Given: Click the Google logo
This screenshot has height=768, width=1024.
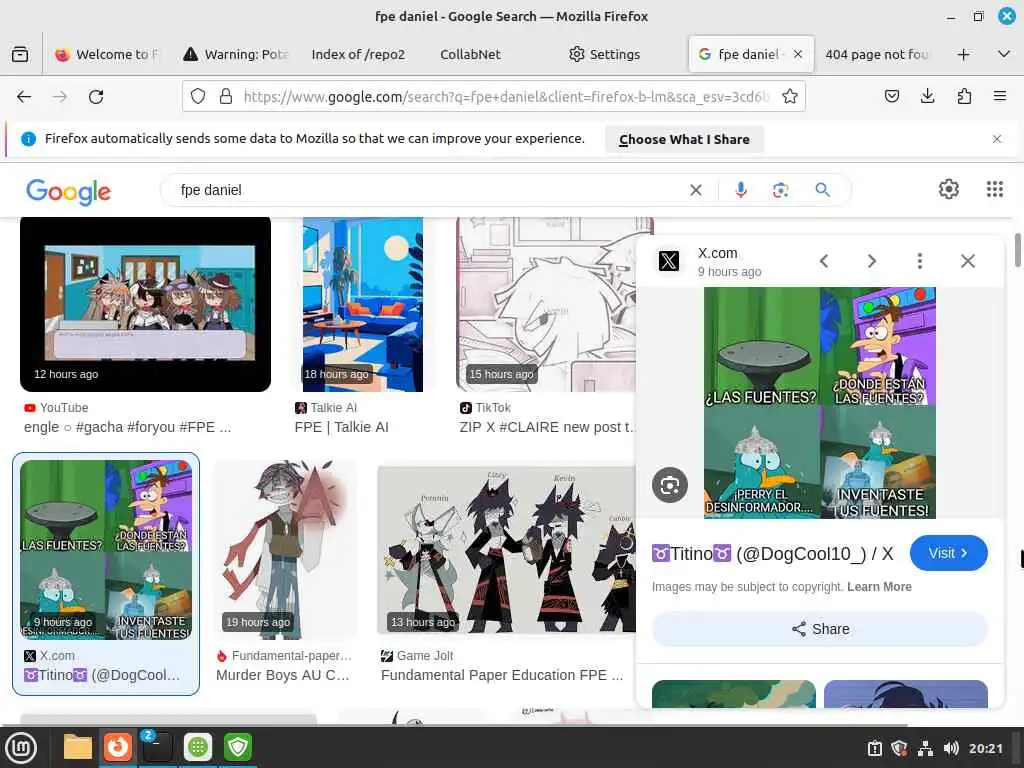Looking at the screenshot, I should [x=69, y=191].
